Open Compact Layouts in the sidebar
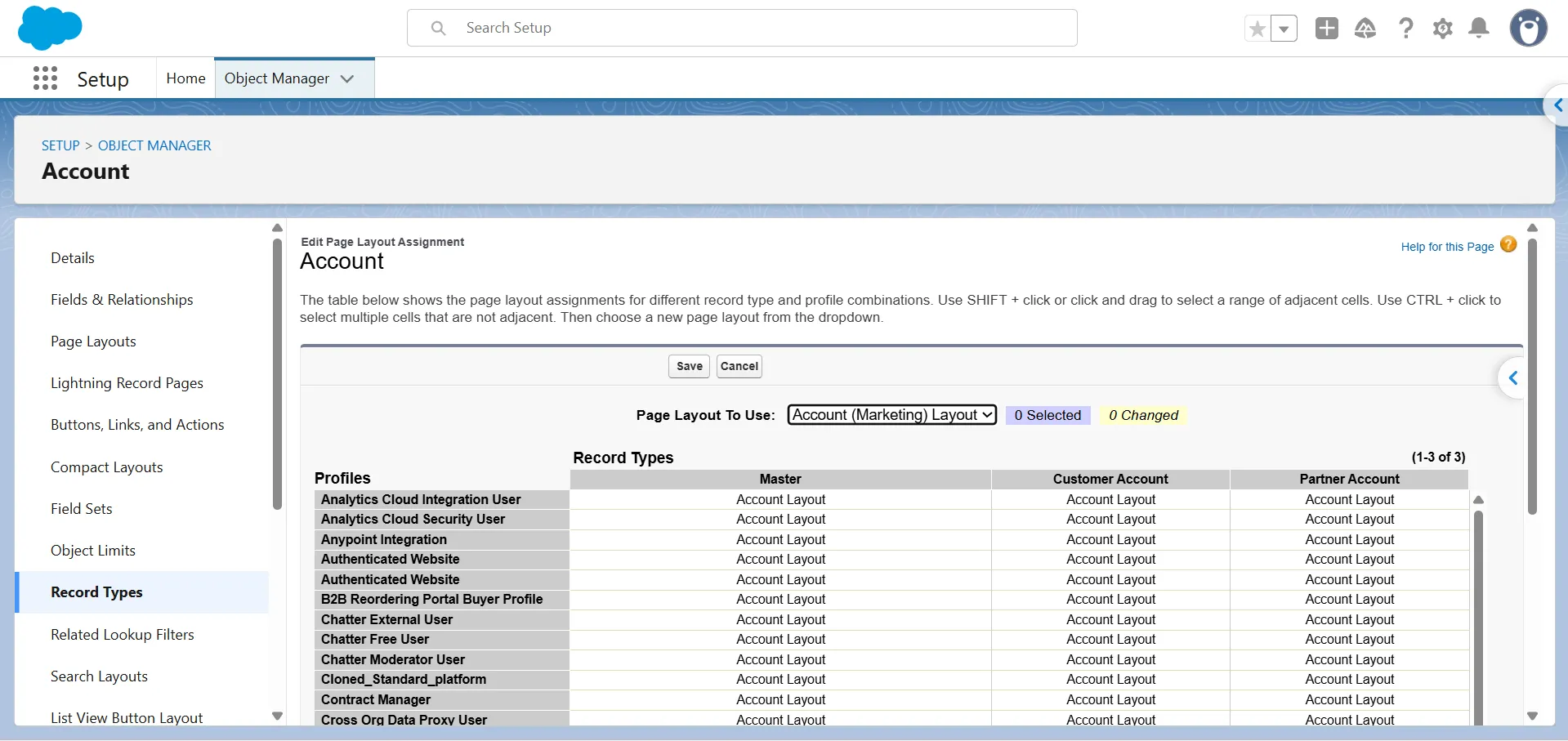This screenshot has width=1568, height=741. coord(106,466)
